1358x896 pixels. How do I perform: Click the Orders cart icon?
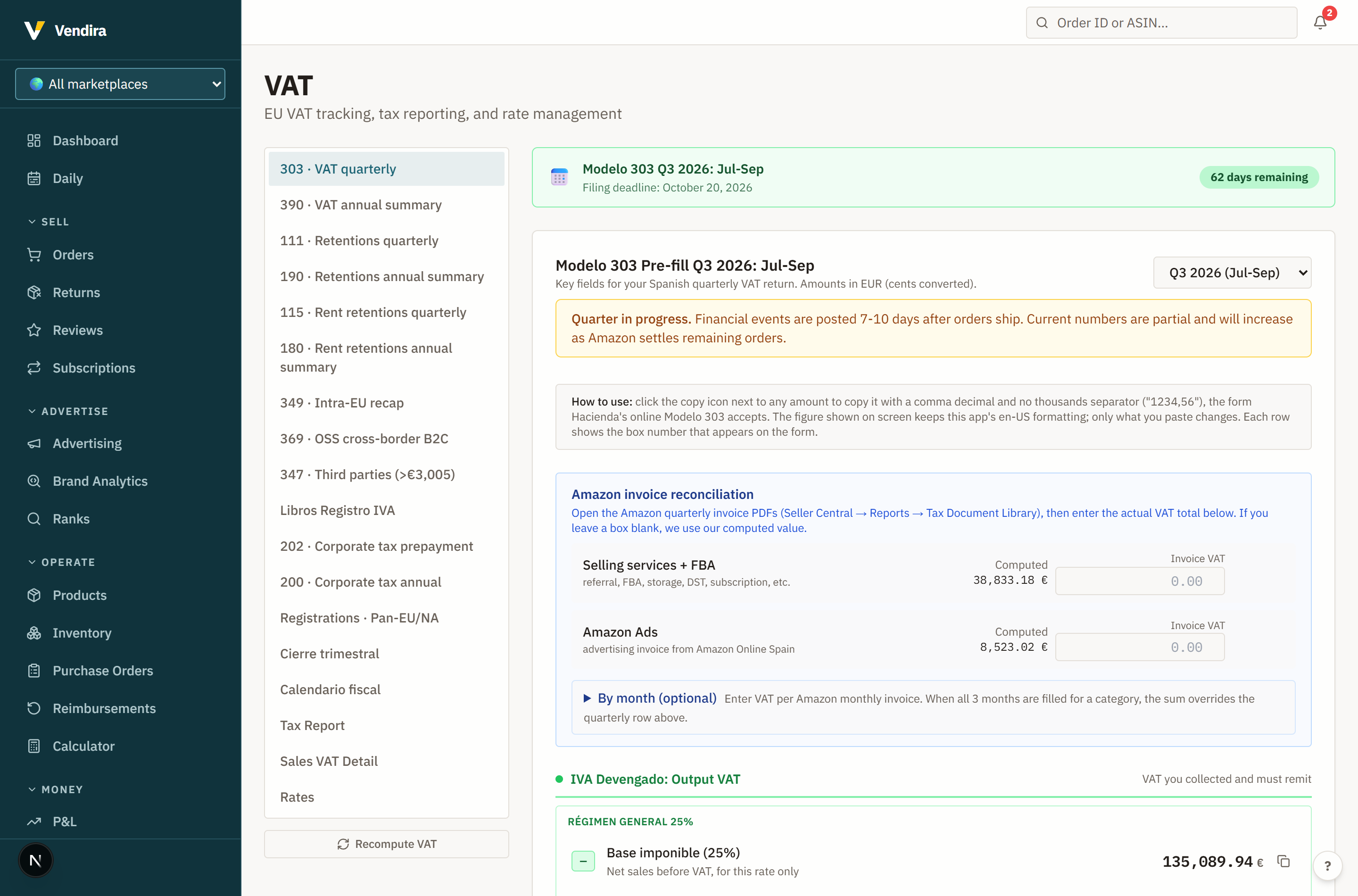pyautogui.click(x=34, y=255)
